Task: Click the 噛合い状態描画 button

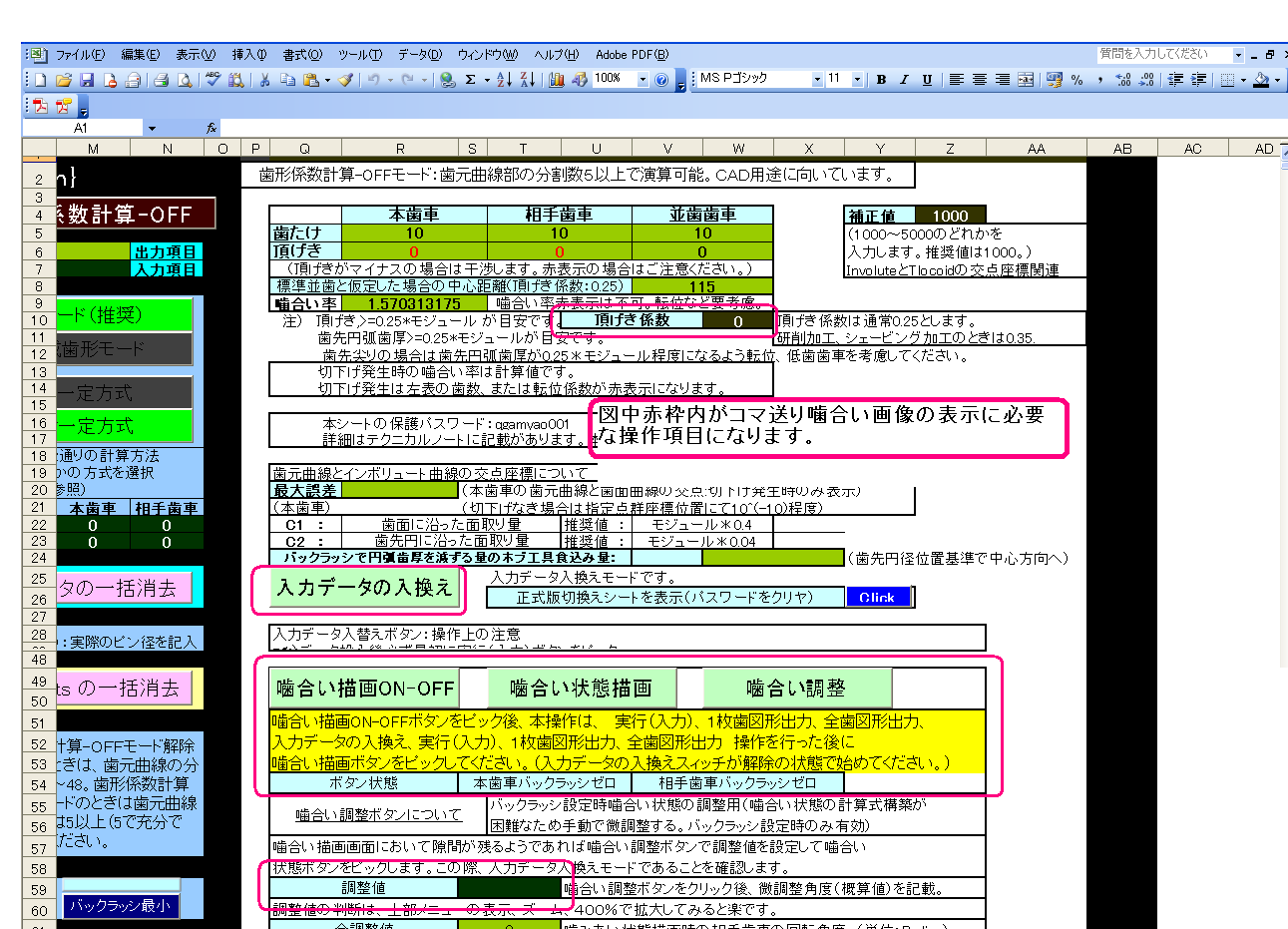Action: [x=581, y=688]
